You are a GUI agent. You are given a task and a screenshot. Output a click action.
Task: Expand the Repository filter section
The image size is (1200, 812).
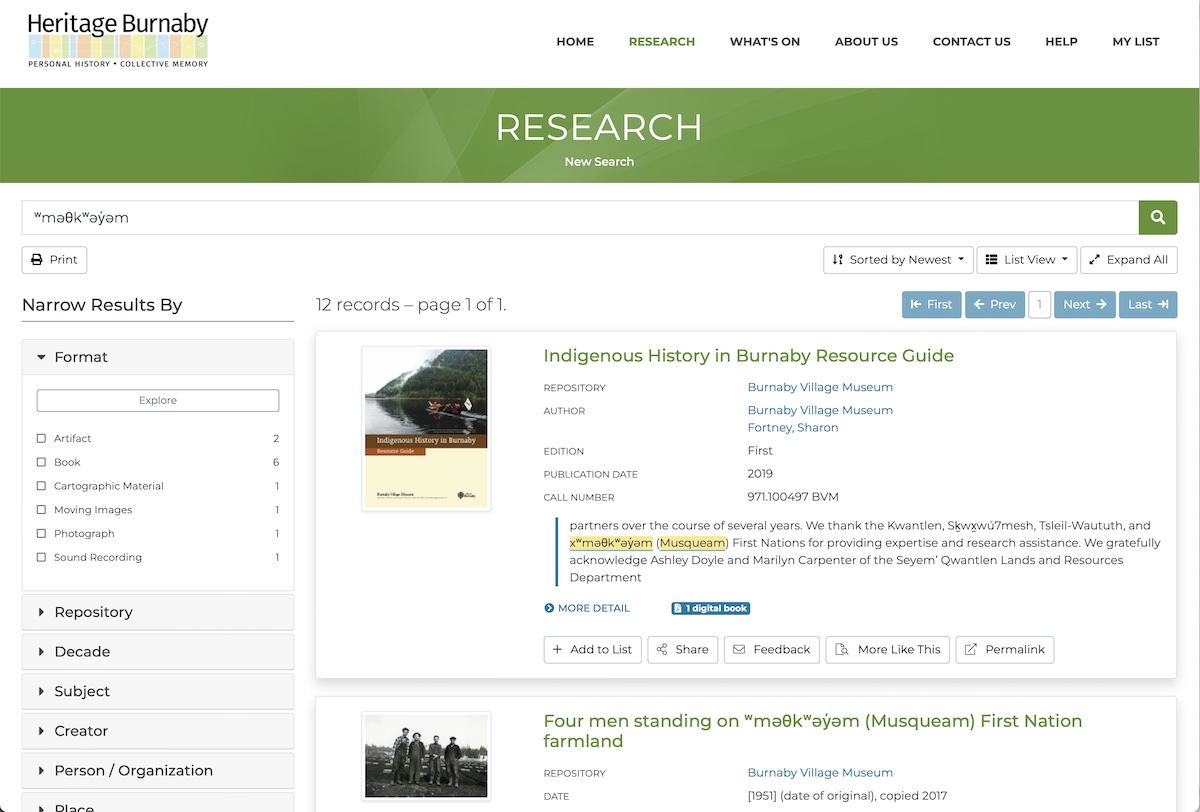pos(158,612)
